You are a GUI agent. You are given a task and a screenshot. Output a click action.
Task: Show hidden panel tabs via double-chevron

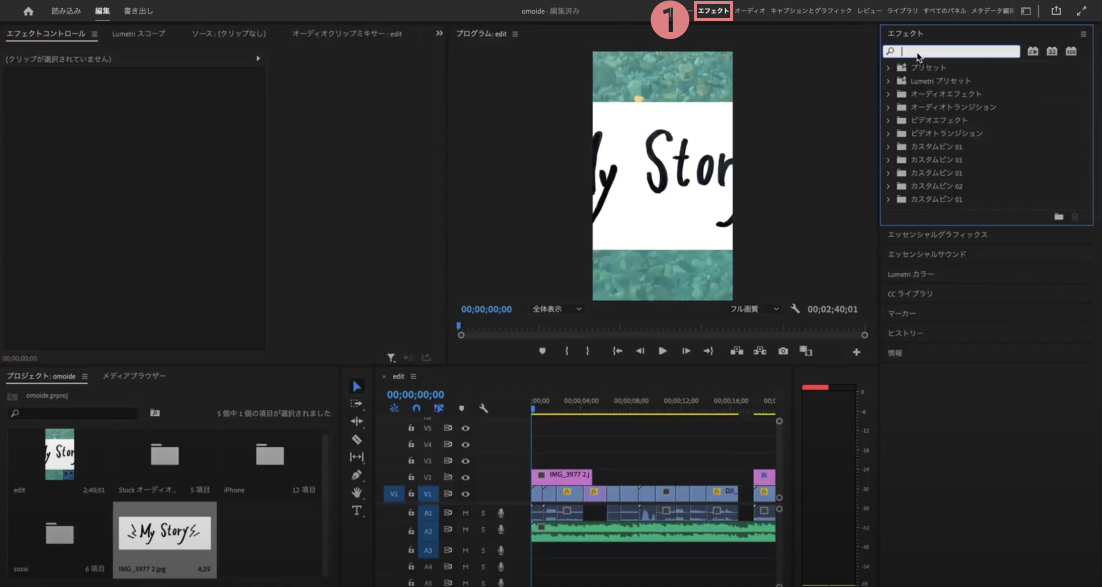439,33
